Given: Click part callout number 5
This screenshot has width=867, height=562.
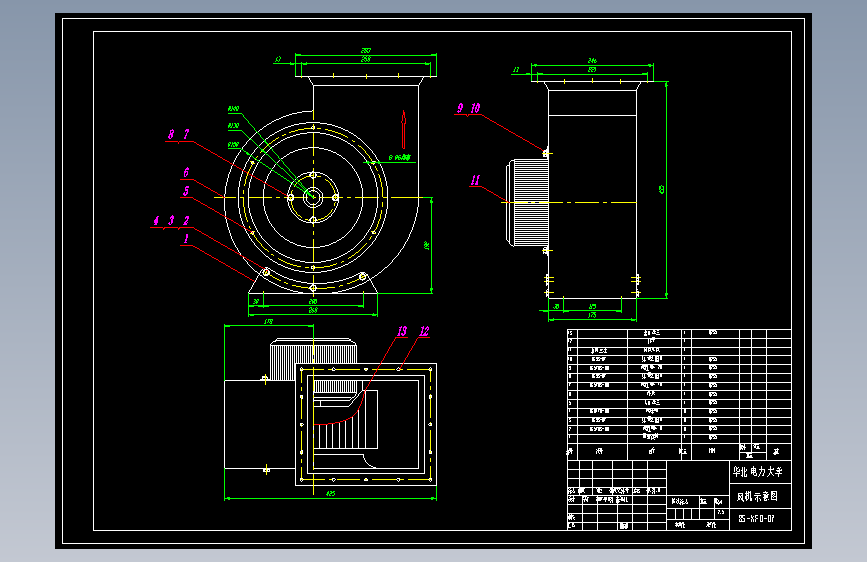Looking at the screenshot, I should point(186,191).
